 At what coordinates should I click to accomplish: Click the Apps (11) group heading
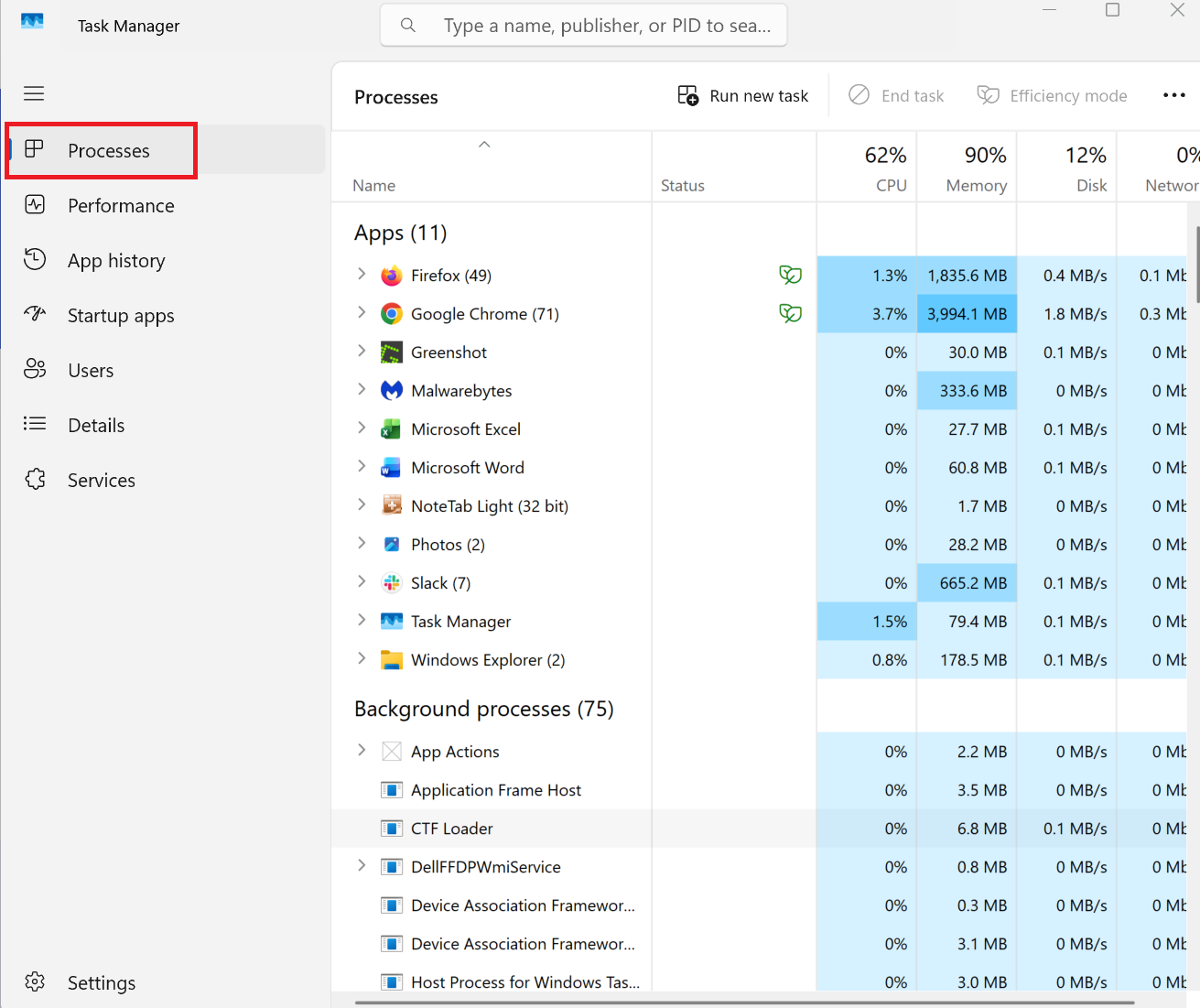pyautogui.click(x=400, y=233)
